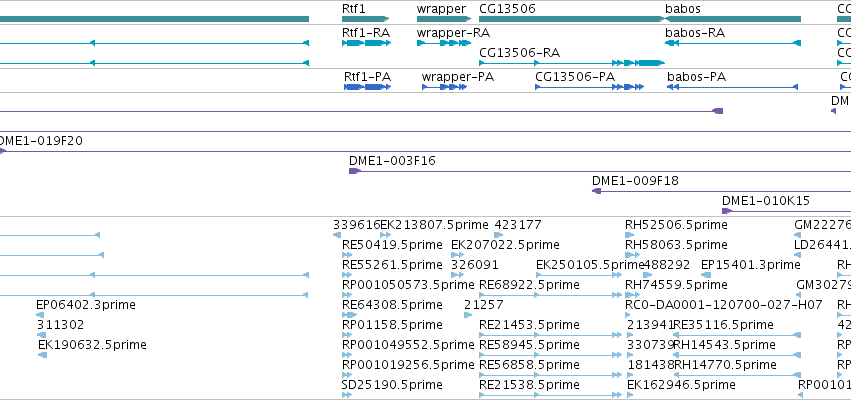Click the wrapper-RA transcript glyph

point(444,43)
